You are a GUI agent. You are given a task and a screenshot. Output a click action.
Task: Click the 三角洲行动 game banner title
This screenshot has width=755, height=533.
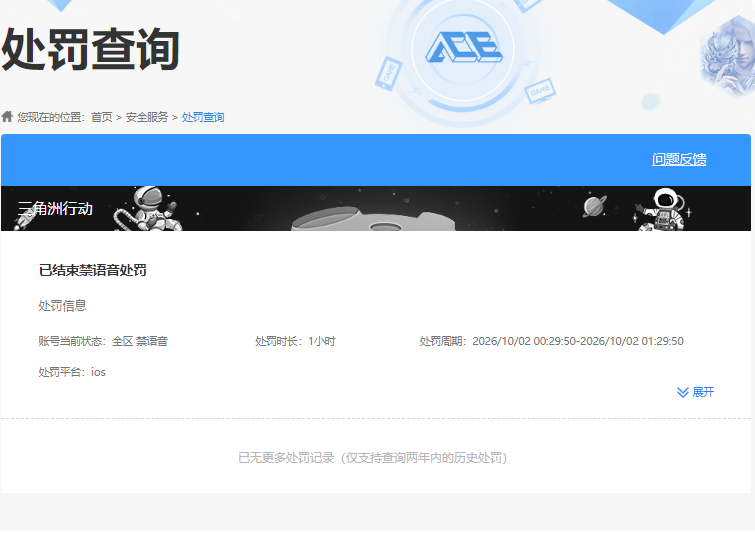coord(55,208)
